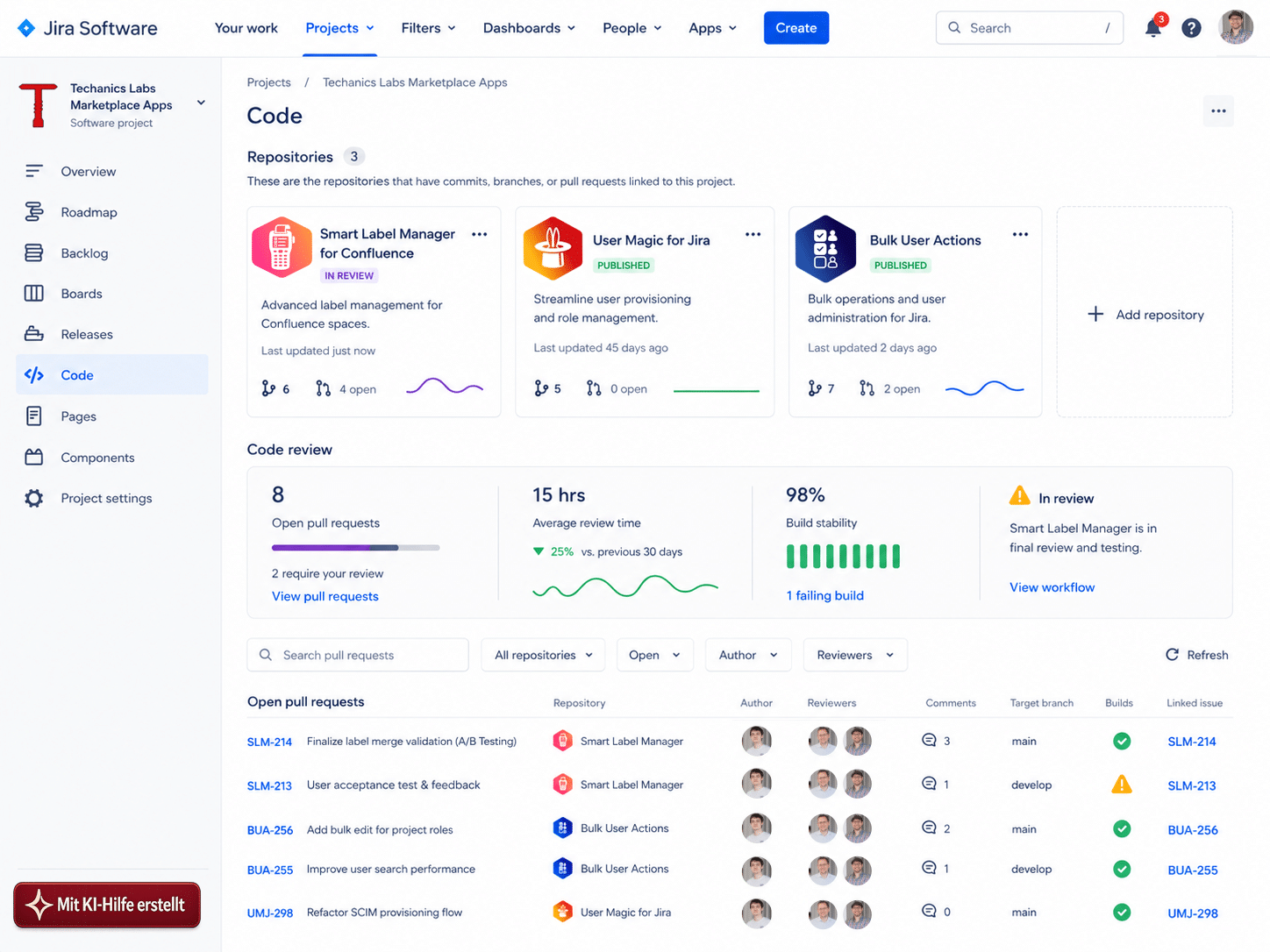Image resolution: width=1270 pixels, height=952 pixels.
Task: Focus the top Search field
Action: coord(1030,28)
